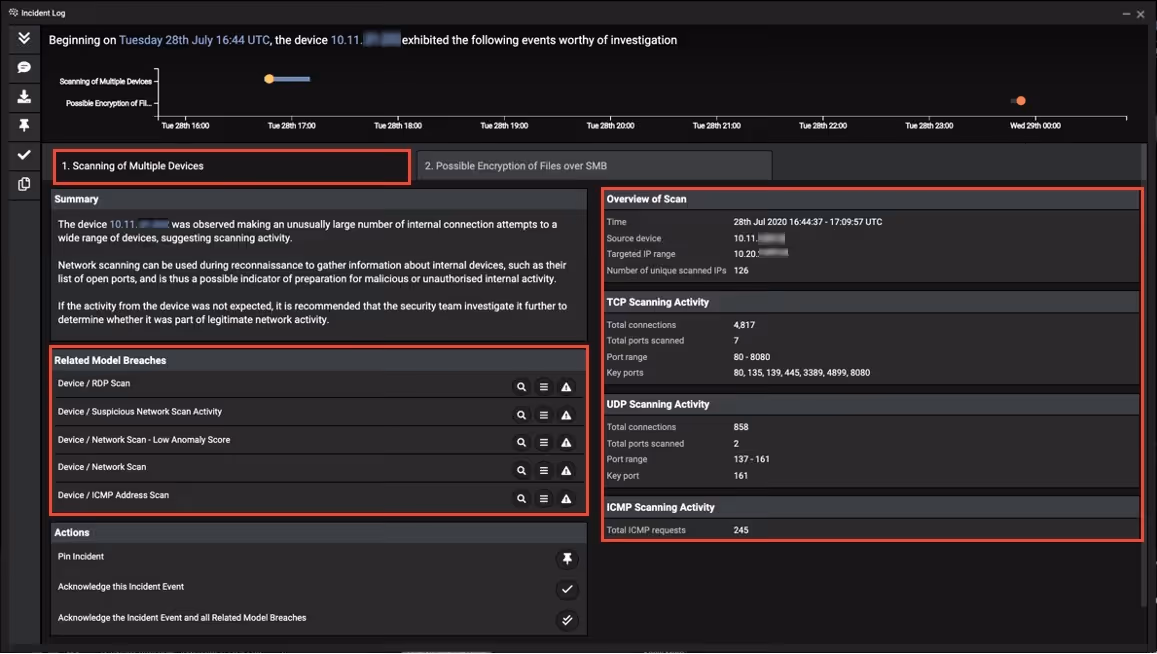Click the download icon in left sidebar

24,97
